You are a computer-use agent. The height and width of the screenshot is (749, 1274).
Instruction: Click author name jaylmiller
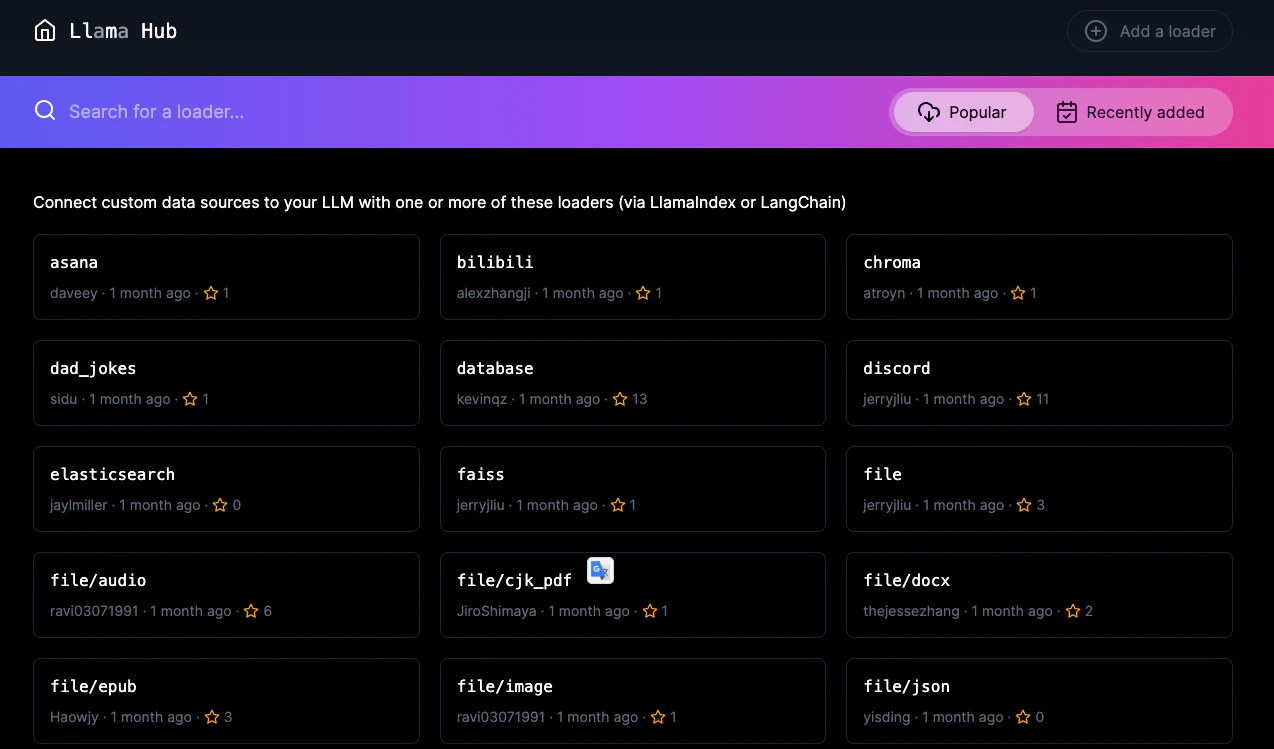79,505
